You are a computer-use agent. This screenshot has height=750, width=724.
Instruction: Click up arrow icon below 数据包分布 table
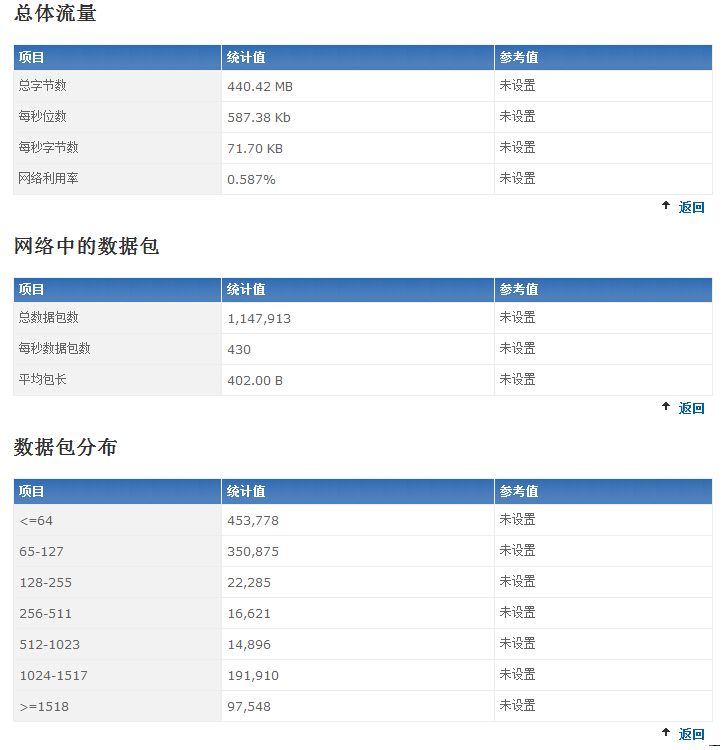[x=666, y=733]
